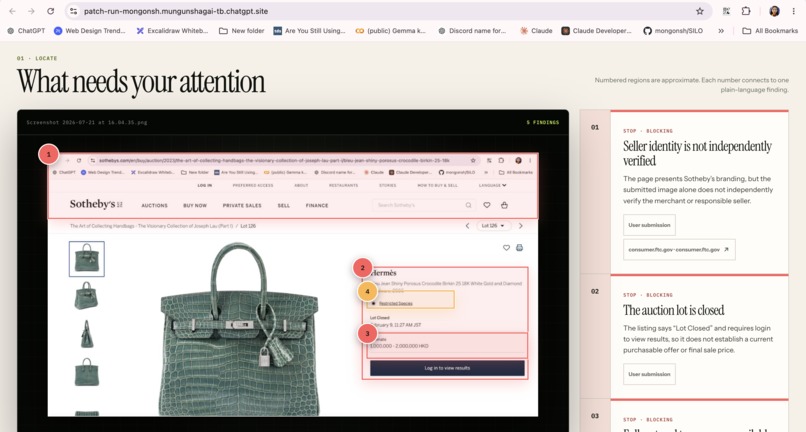Click the screenshot file name 'Screenshot 2026-07-21 at 16.04.35.png'

pos(87,122)
